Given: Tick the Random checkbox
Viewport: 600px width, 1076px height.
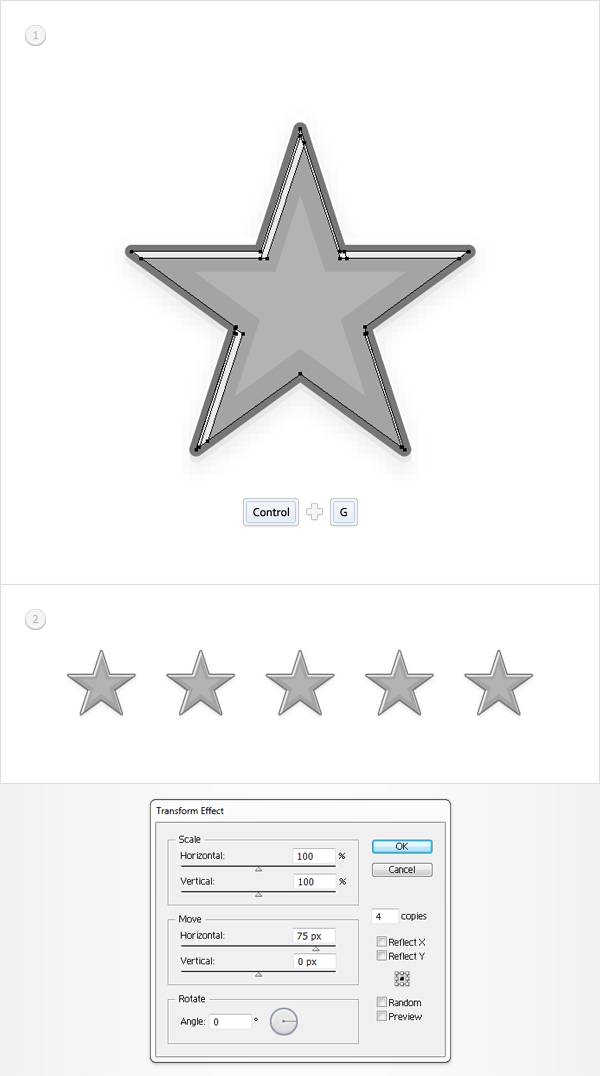Looking at the screenshot, I should [x=382, y=1002].
